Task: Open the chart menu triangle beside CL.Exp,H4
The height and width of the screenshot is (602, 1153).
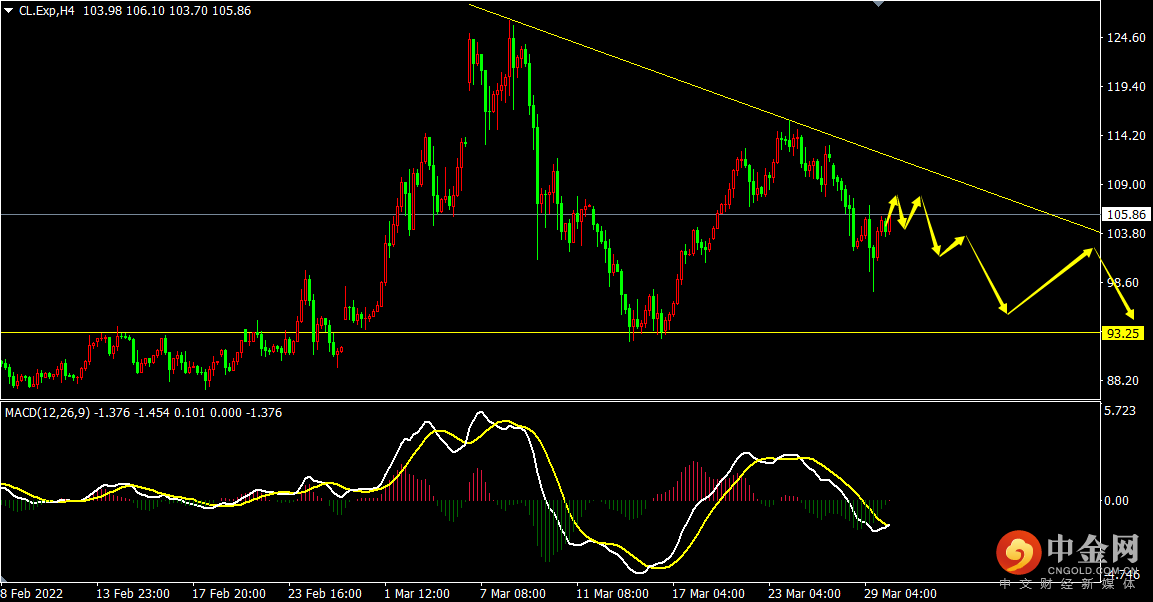Action: (9, 11)
